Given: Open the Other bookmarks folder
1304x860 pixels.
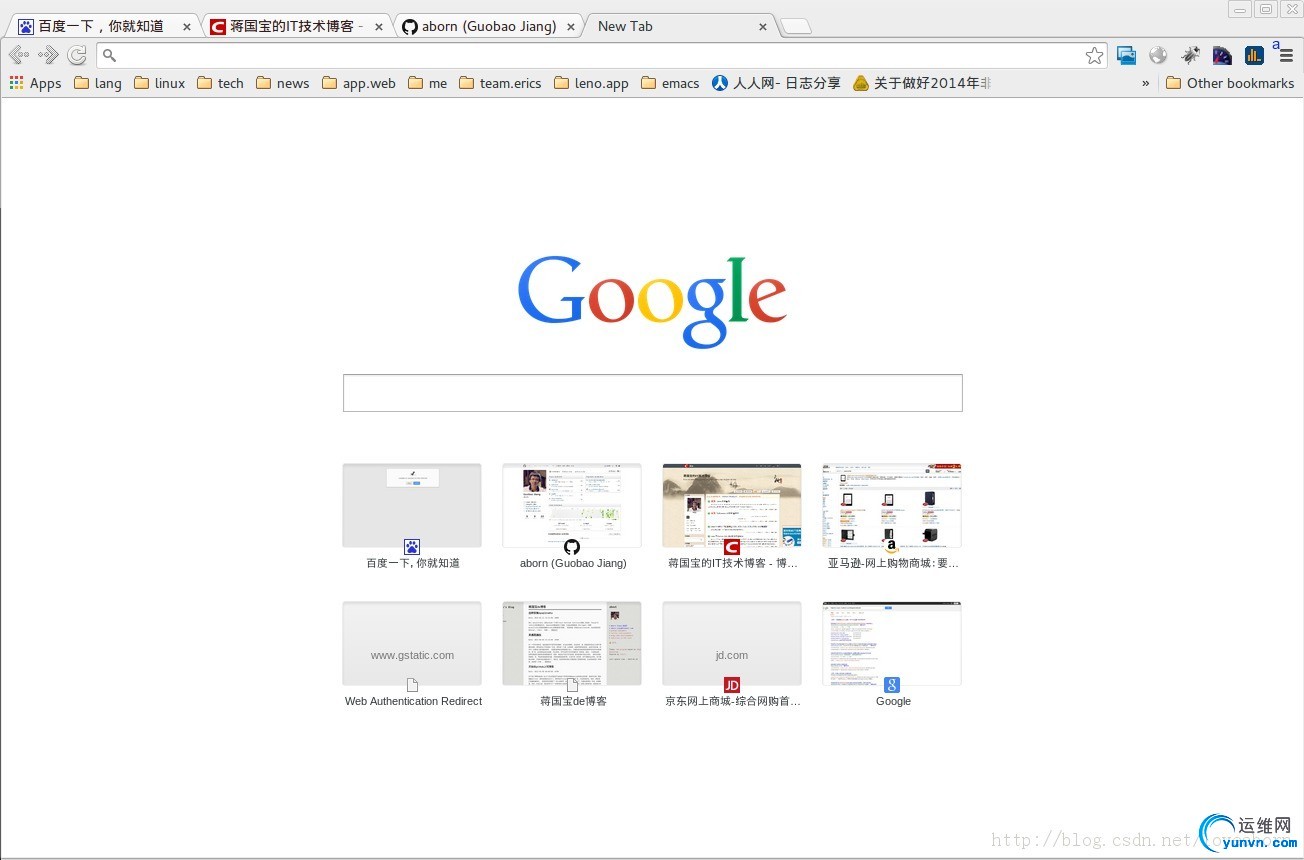Looking at the screenshot, I should coord(1230,83).
